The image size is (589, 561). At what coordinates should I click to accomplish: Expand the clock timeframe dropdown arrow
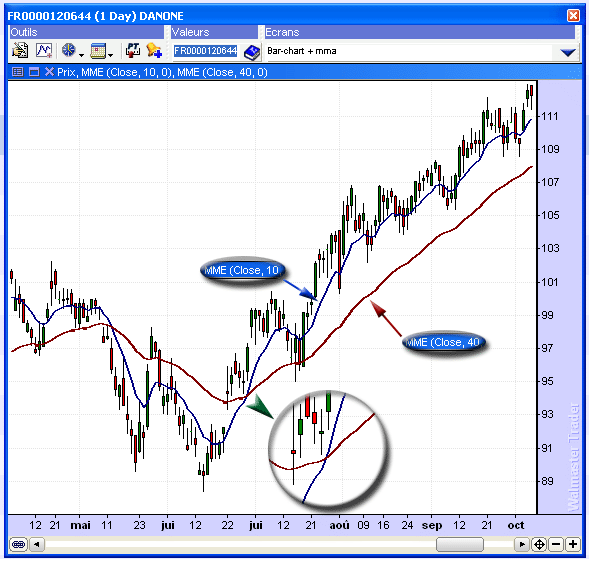point(81,55)
